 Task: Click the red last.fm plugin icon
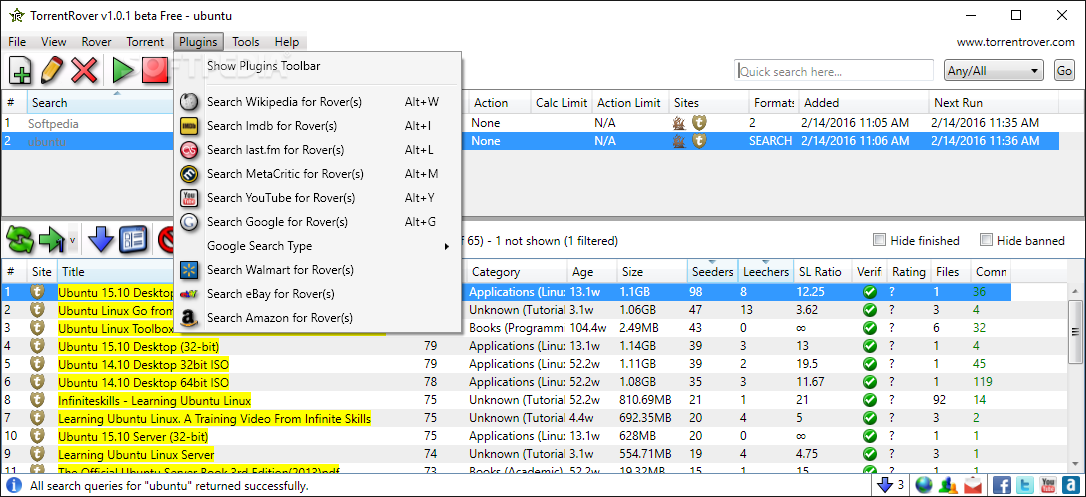(189, 150)
